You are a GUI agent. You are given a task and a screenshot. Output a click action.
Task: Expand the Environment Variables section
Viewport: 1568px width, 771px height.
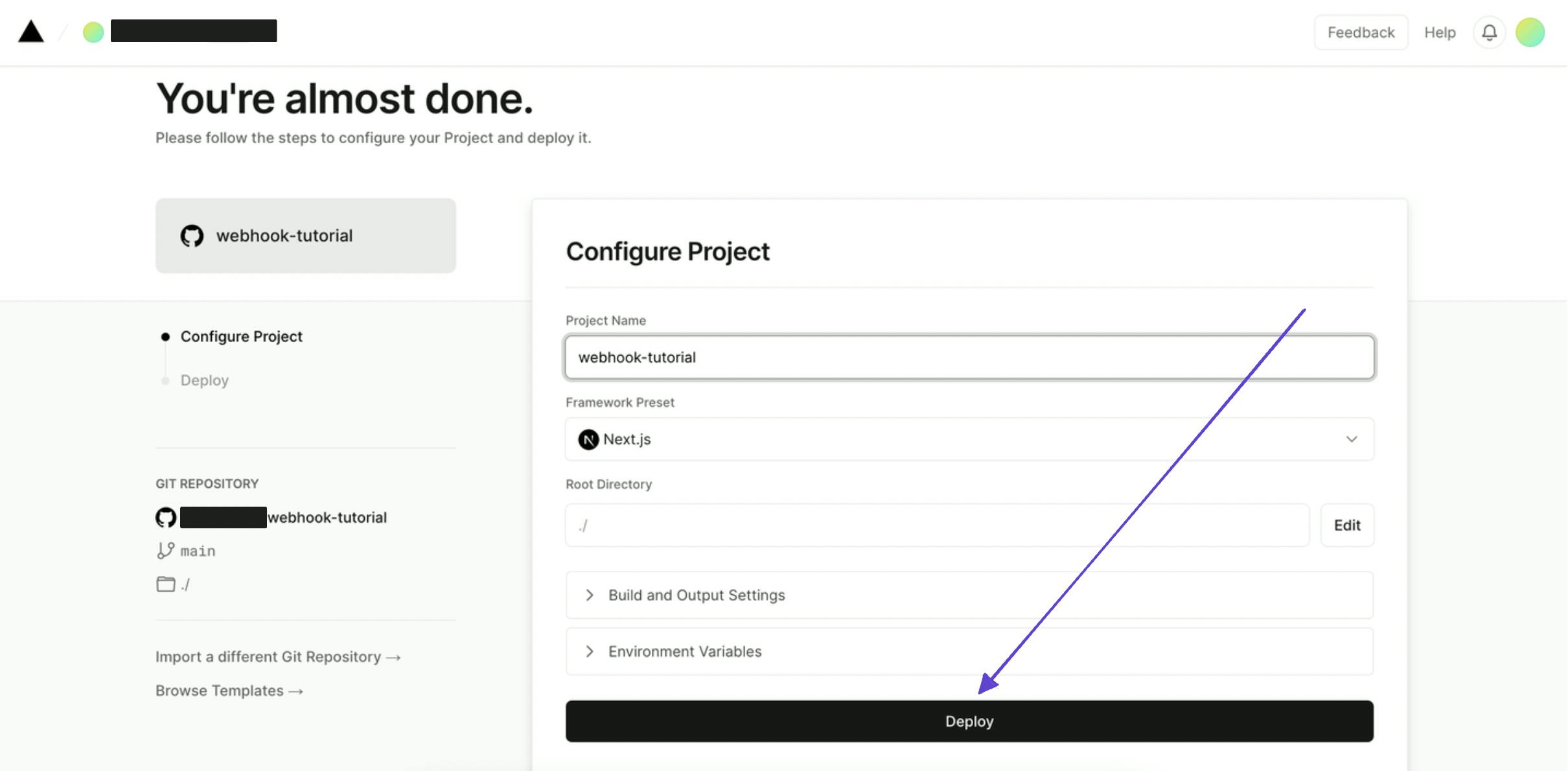point(969,651)
